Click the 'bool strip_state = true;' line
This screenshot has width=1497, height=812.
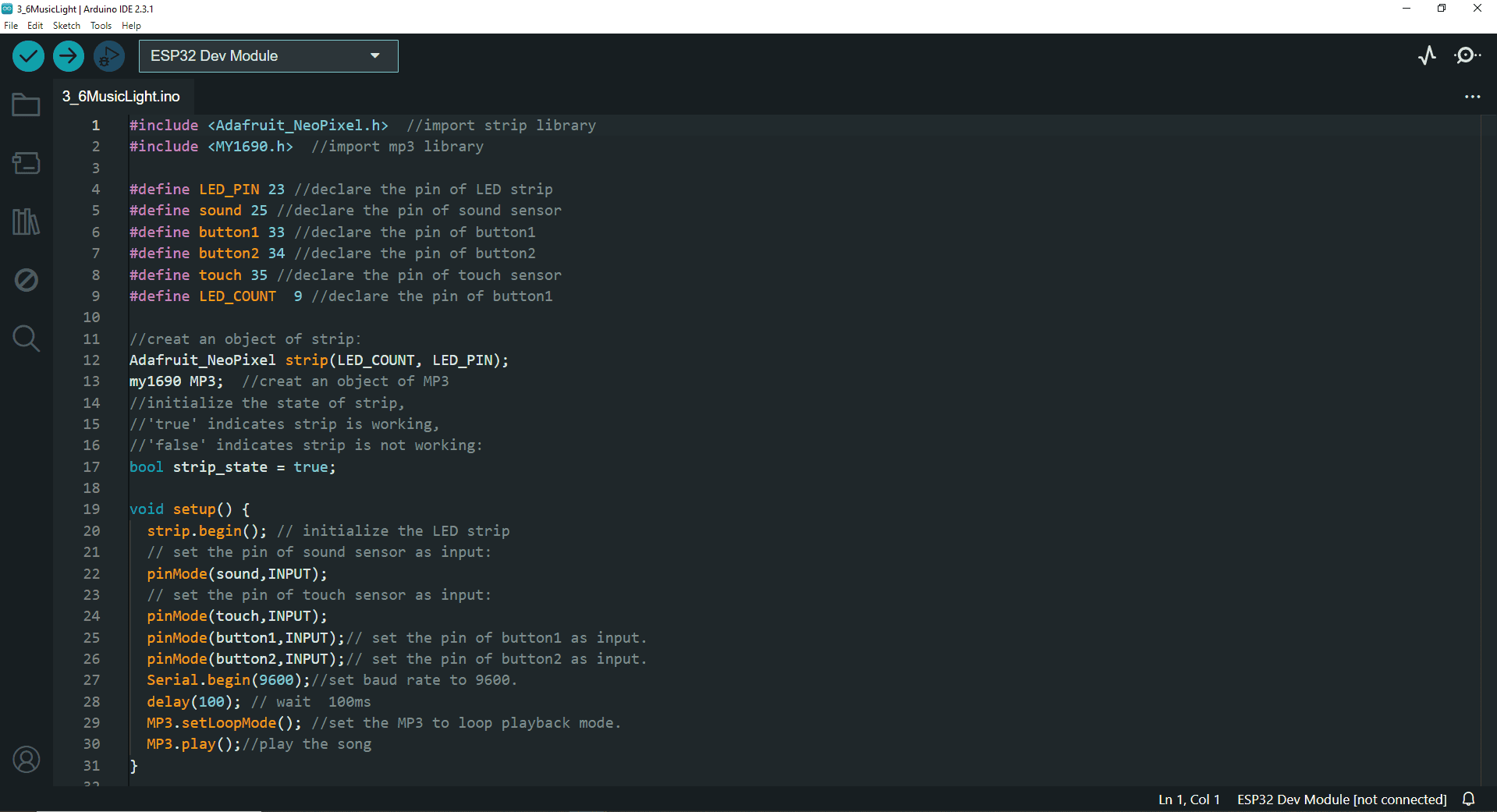pyautogui.click(x=232, y=467)
